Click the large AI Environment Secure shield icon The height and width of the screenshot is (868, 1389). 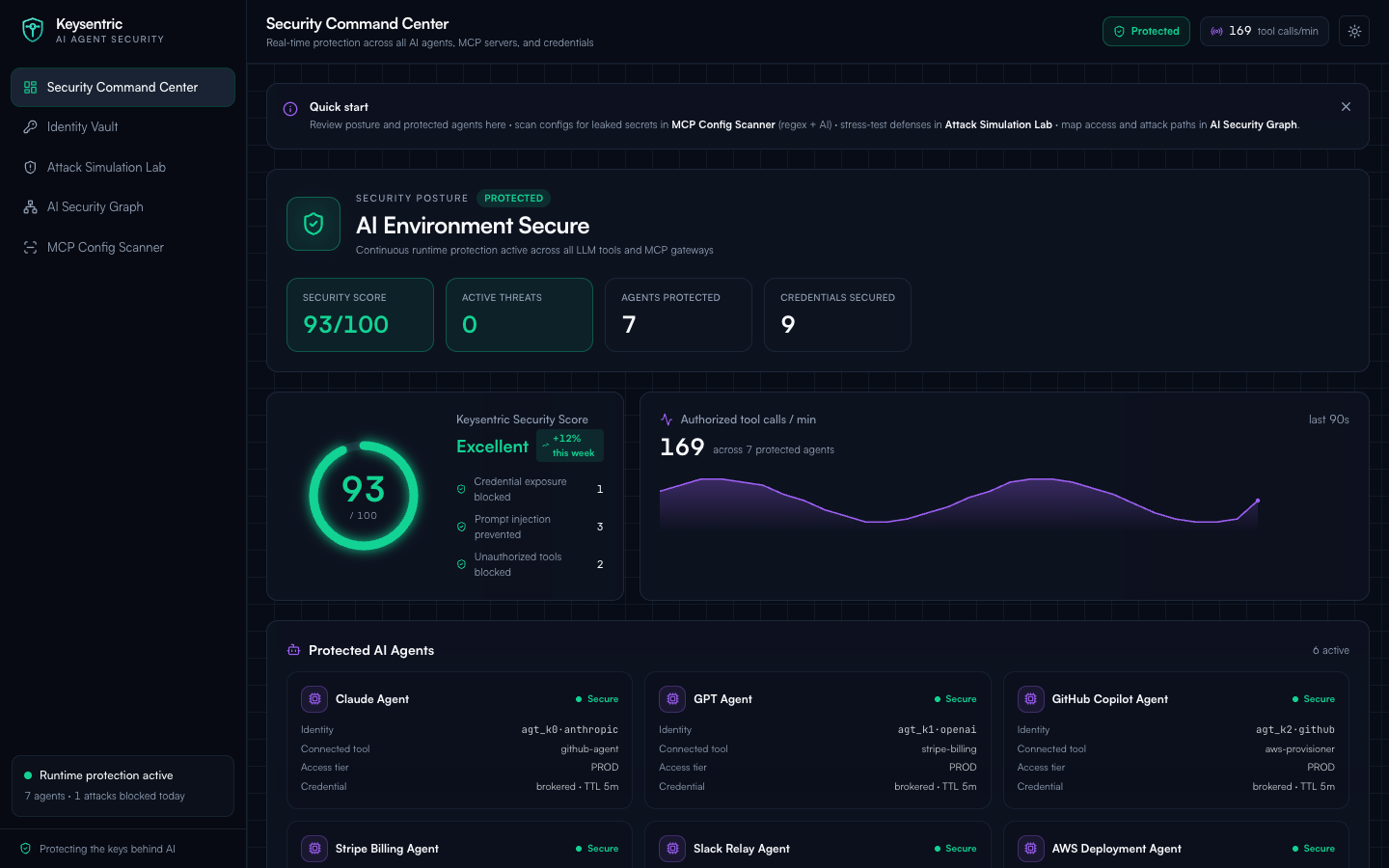(x=313, y=224)
